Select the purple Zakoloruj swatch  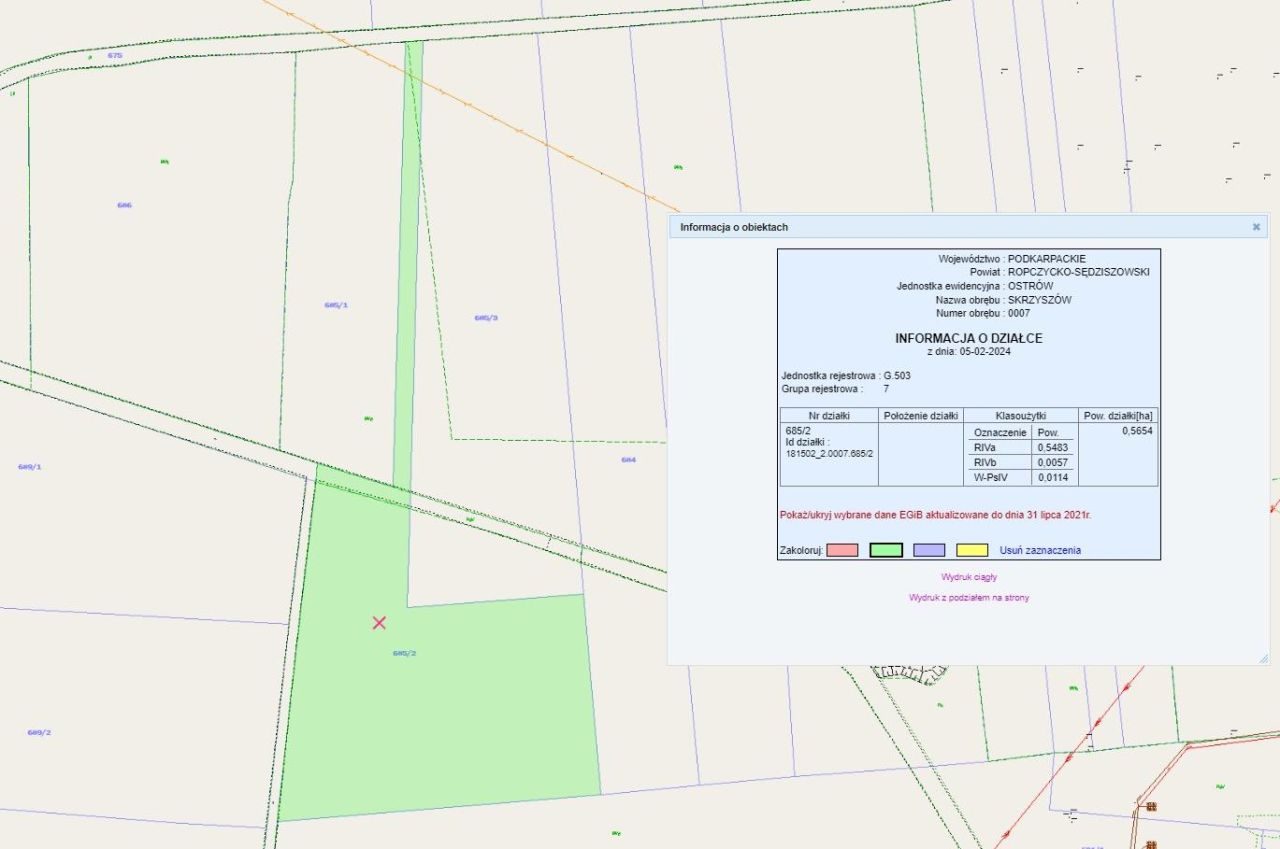[x=929, y=550]
